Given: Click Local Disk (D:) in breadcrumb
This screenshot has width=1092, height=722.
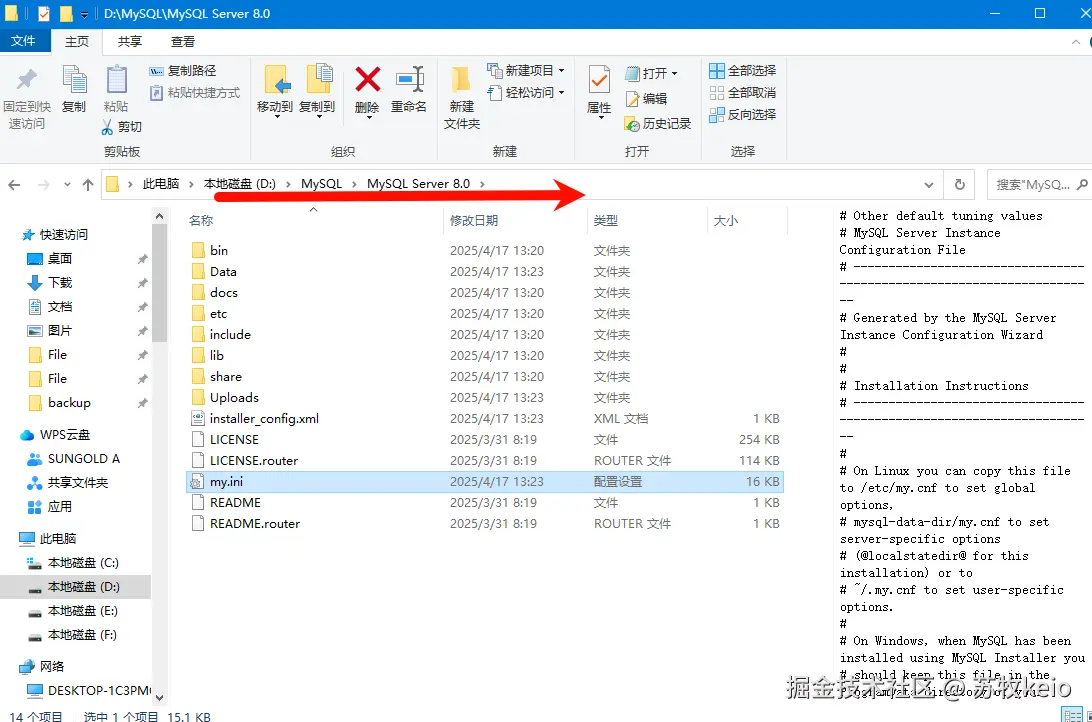Looking at the screenshot, I should [240, 184].
